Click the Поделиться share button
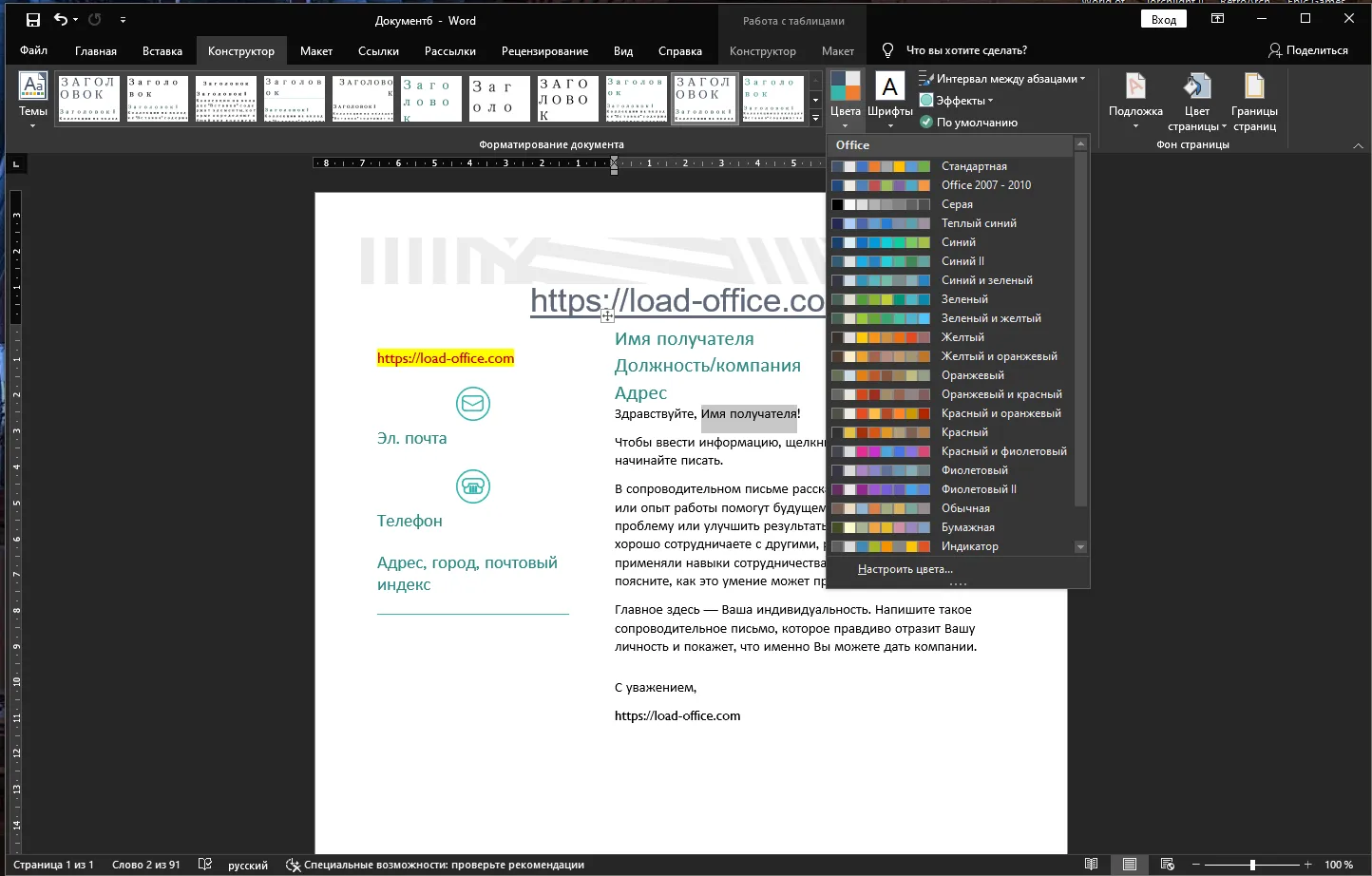The height and width of the screenshot is (876, 1372). click(x=1308, y=50)
